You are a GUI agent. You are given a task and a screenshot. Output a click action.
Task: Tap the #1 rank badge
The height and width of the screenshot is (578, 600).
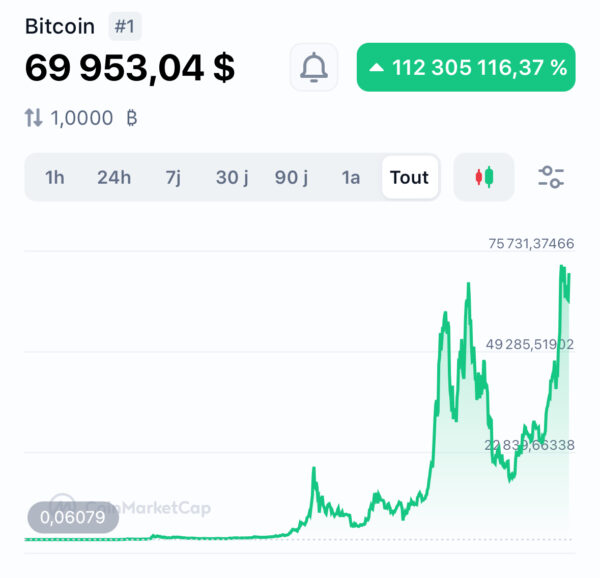125,26
